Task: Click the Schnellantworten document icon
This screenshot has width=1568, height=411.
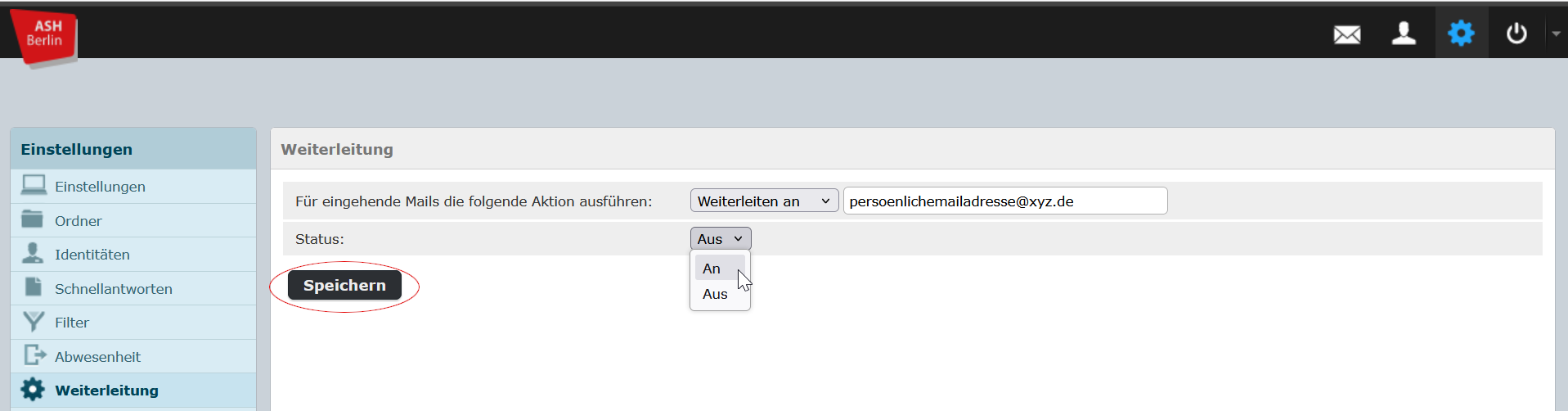Action: (34, 287)
